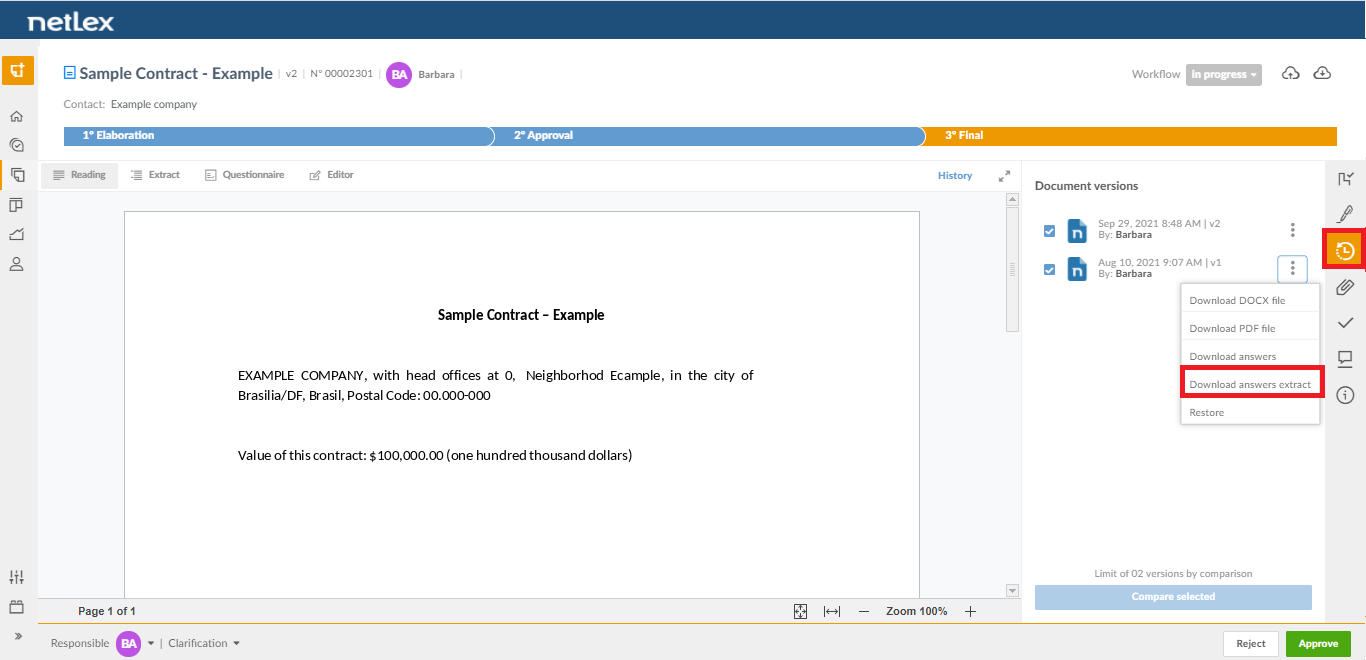This screenshot has height=660, width=1366.
Task: Click the BA avatar next to Barbara
Action: pos(399,74)
